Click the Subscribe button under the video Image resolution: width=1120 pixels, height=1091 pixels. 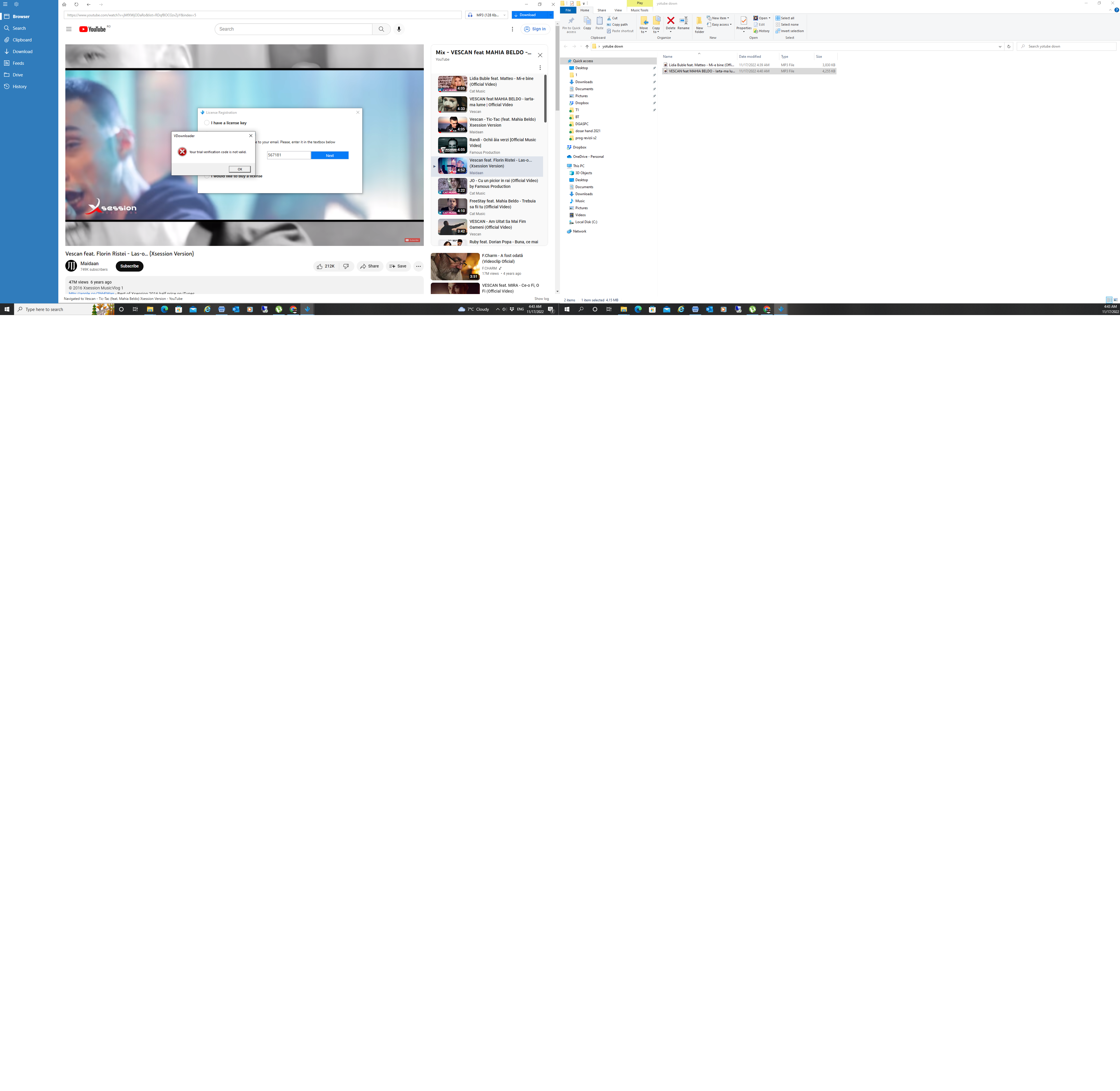click(x=129, y=266)
